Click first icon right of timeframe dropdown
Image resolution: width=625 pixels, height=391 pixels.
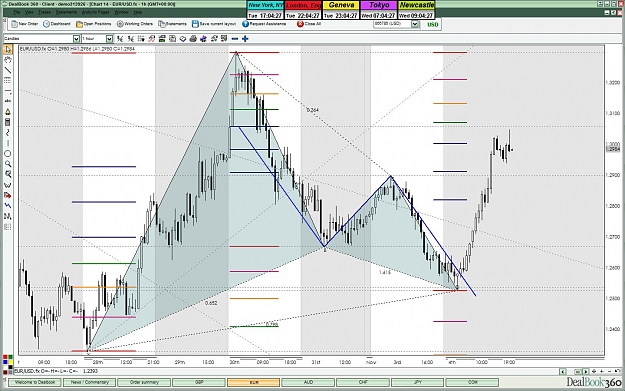coord(120,39)
